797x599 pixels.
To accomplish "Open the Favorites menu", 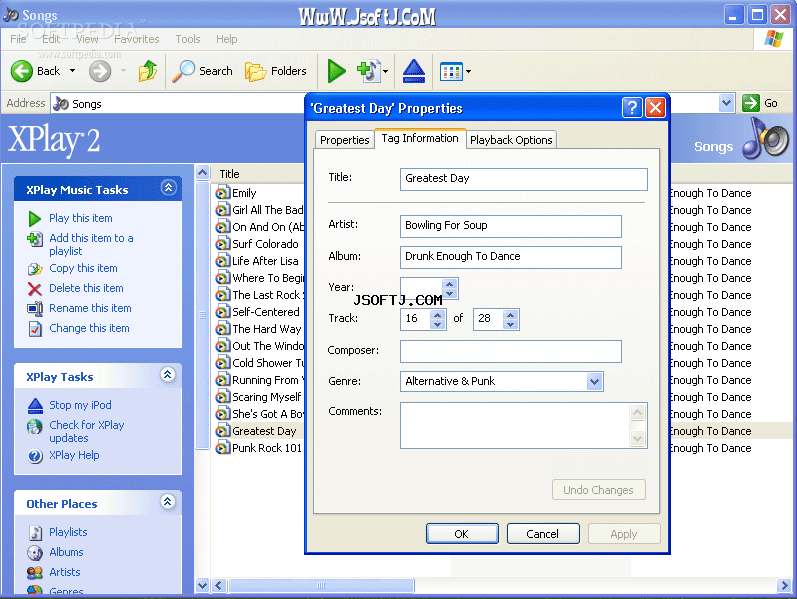I will click(x=136, y=39).
